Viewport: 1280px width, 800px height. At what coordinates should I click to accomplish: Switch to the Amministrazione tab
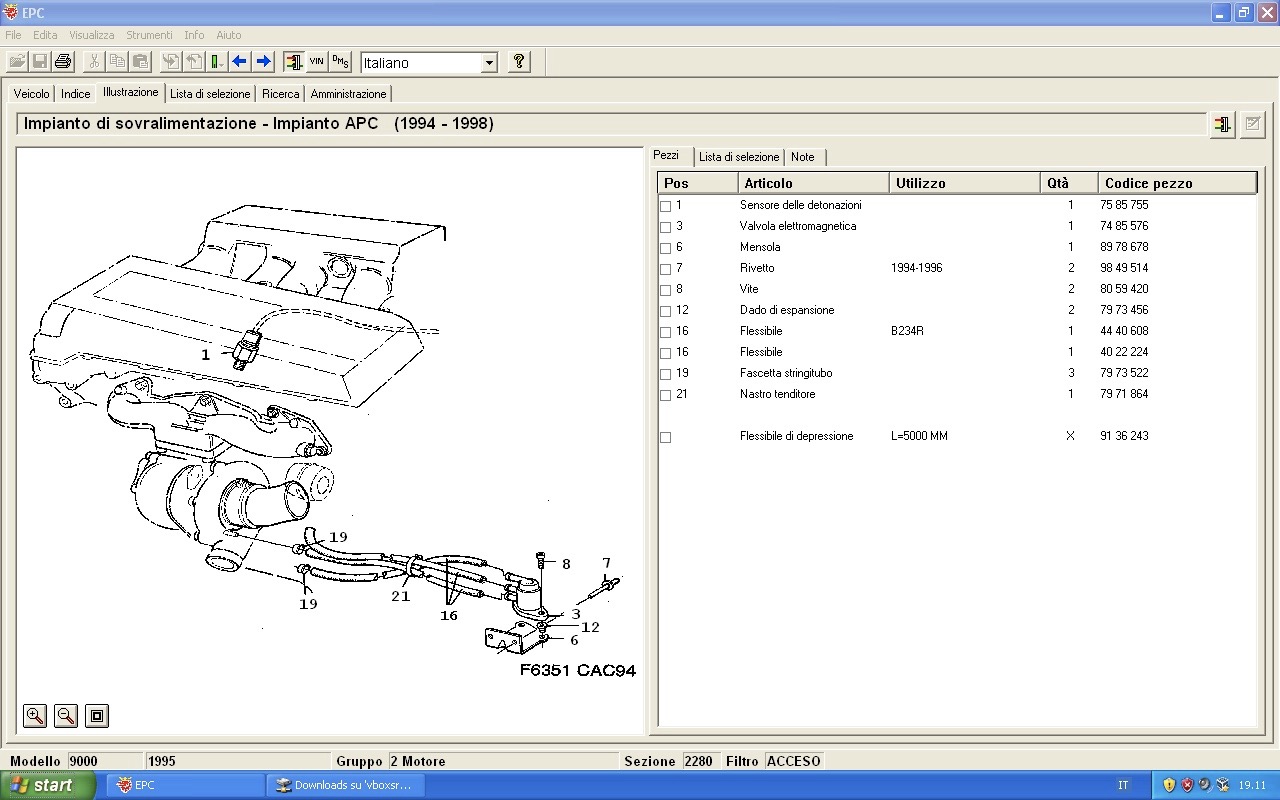coord(348,94)
